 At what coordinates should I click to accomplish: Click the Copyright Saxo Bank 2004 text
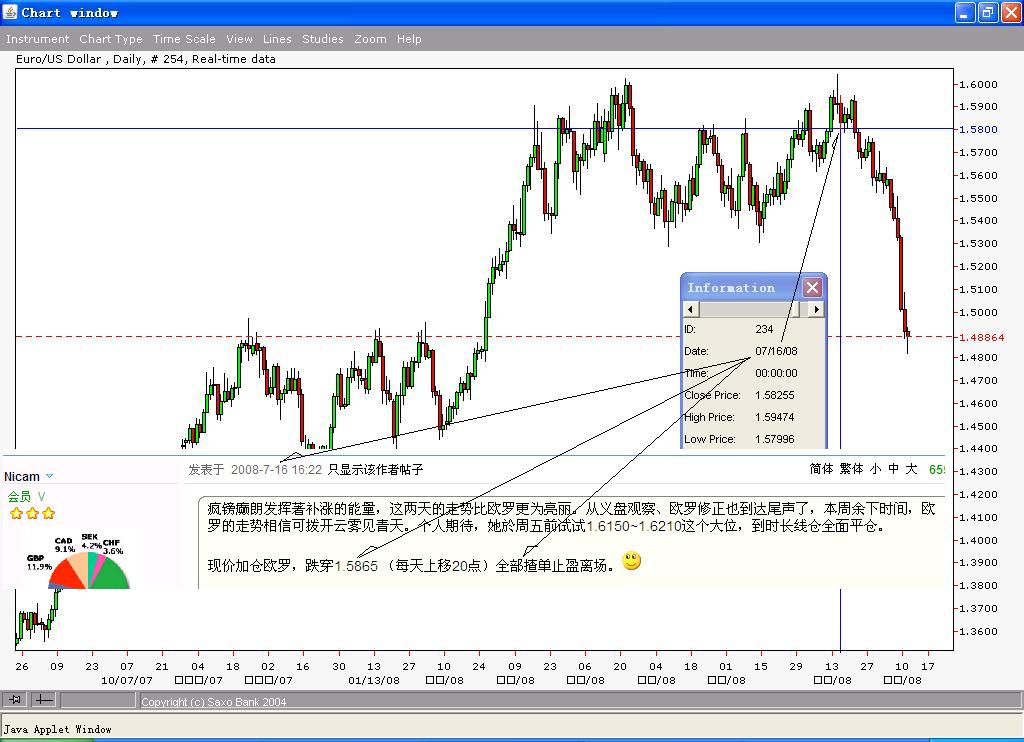coord(214,702)
